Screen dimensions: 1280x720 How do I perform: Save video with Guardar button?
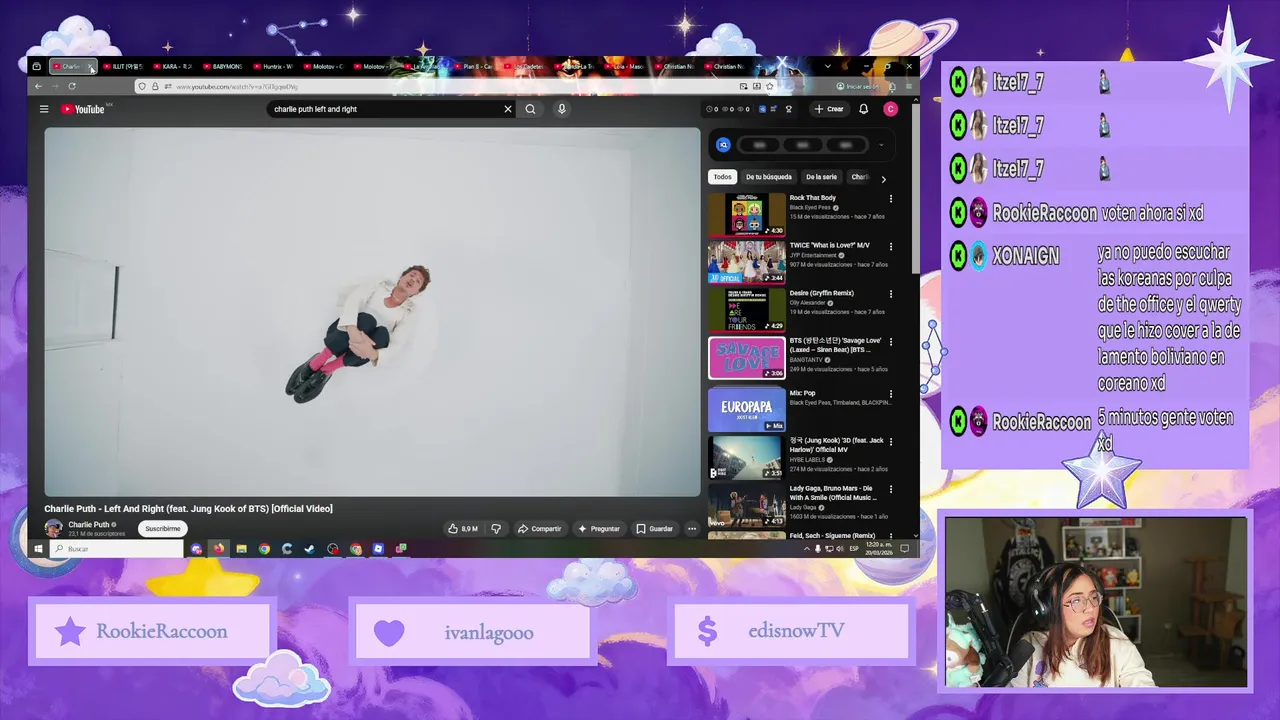pos(655,529)
